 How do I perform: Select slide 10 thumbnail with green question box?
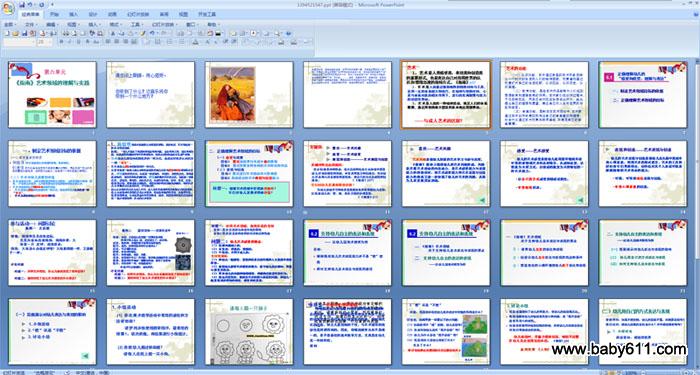[249, 174]
